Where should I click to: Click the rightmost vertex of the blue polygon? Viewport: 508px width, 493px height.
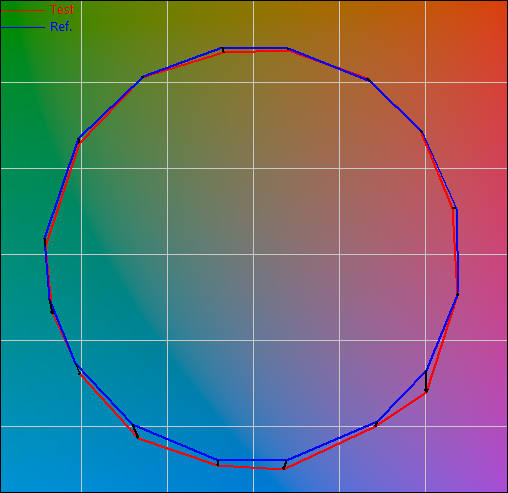click(458, 294)
